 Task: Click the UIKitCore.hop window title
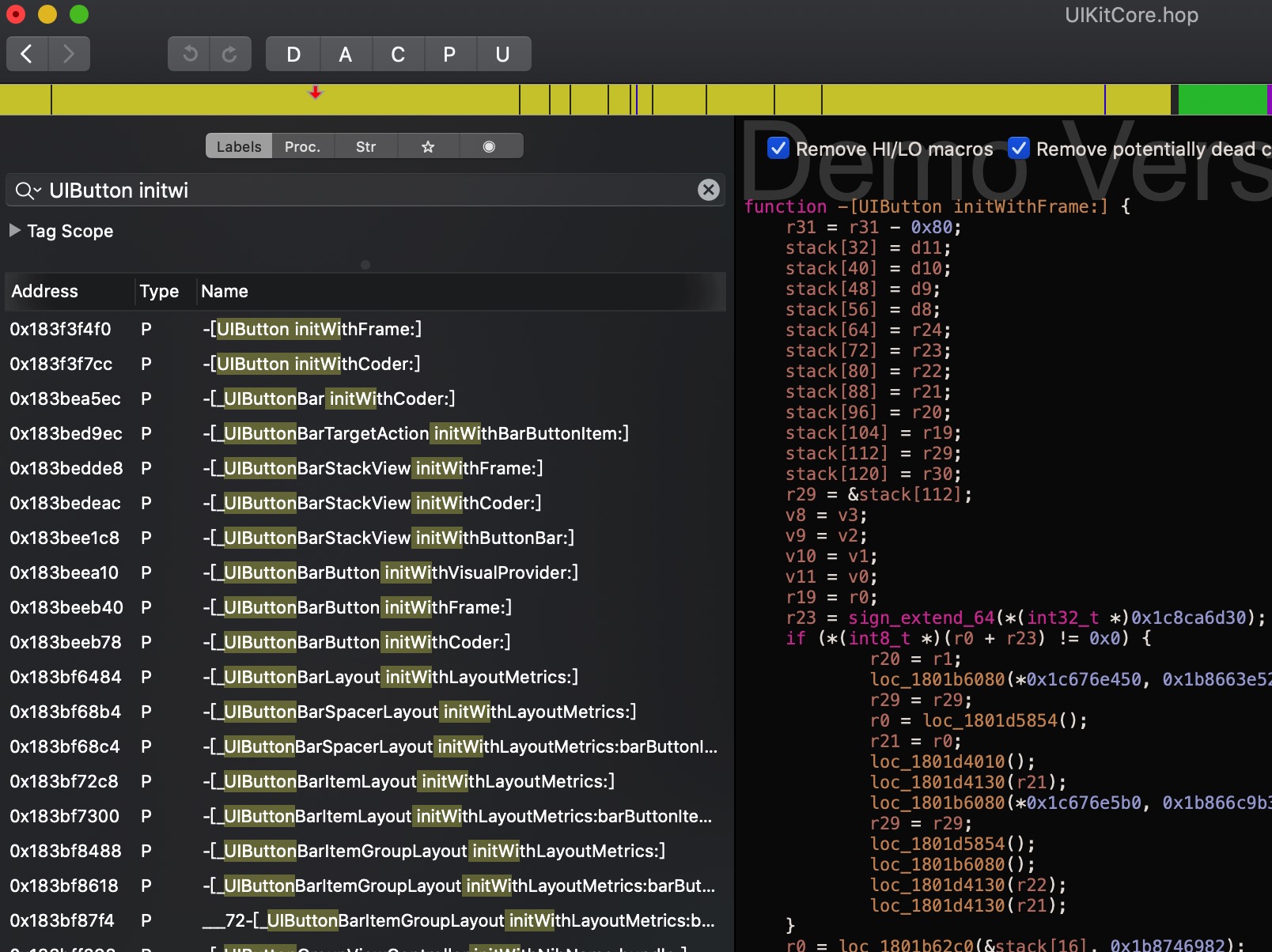pyautogui.click(x=1131, y=15)
